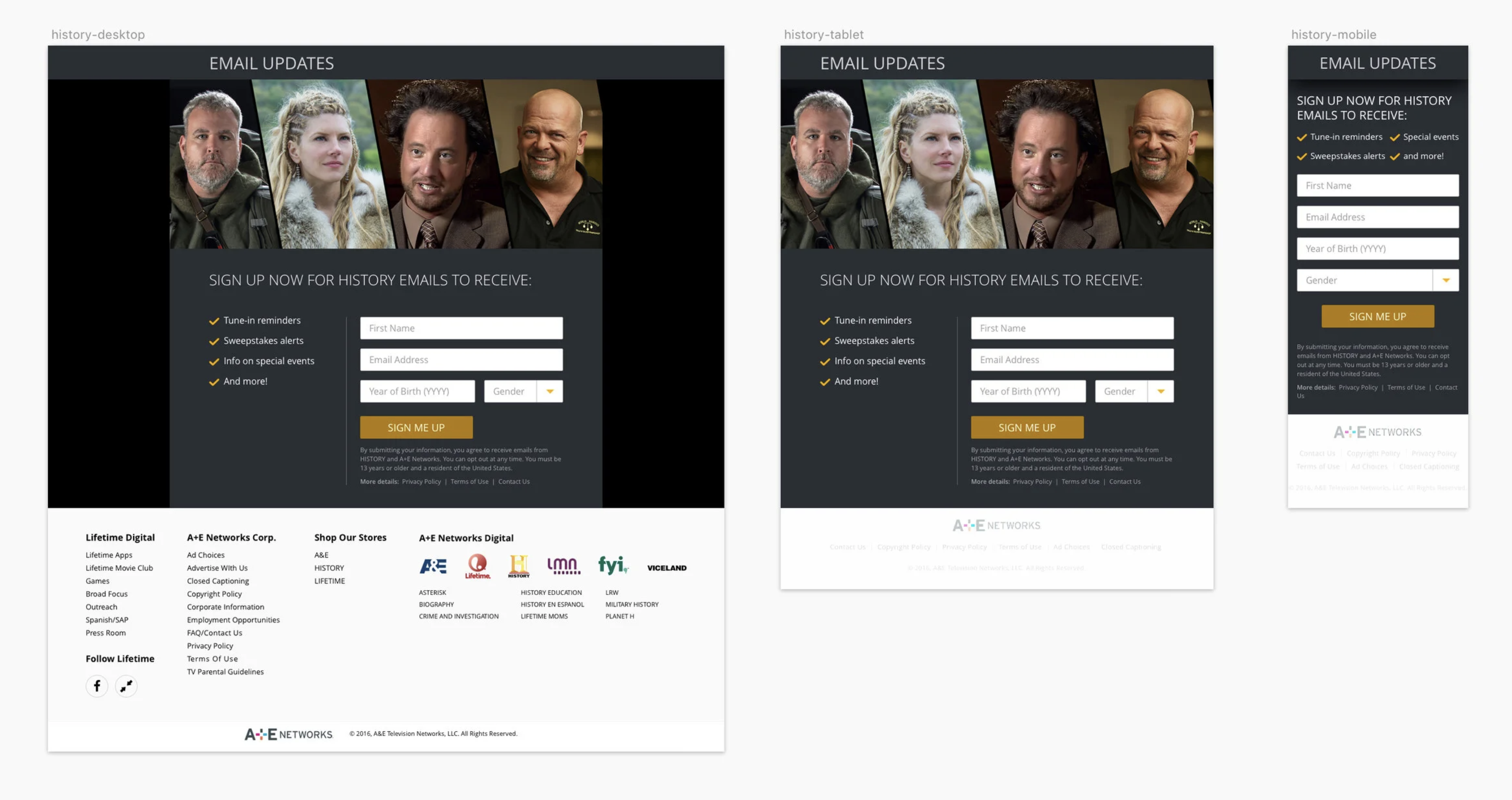Focus Year of Birth field in tablet form
Image resolution: width=1512 pixels, height=800 pixels.
pyautogui.click(x=1029, y=391)
